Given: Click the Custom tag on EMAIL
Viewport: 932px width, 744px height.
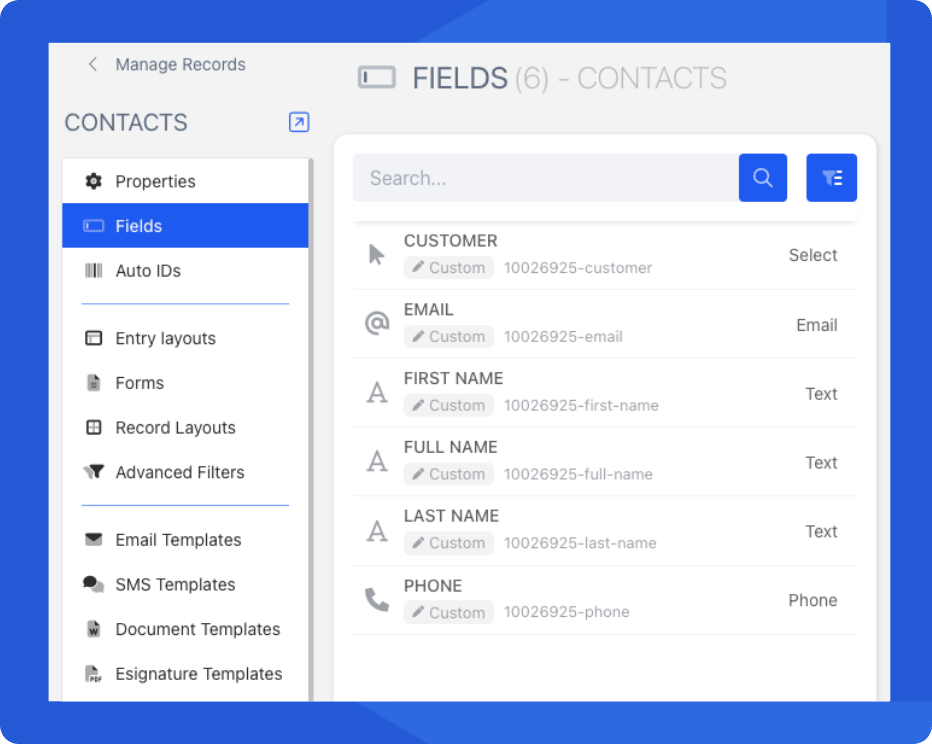Looking at the screenshot, I should tap(449, 336).
